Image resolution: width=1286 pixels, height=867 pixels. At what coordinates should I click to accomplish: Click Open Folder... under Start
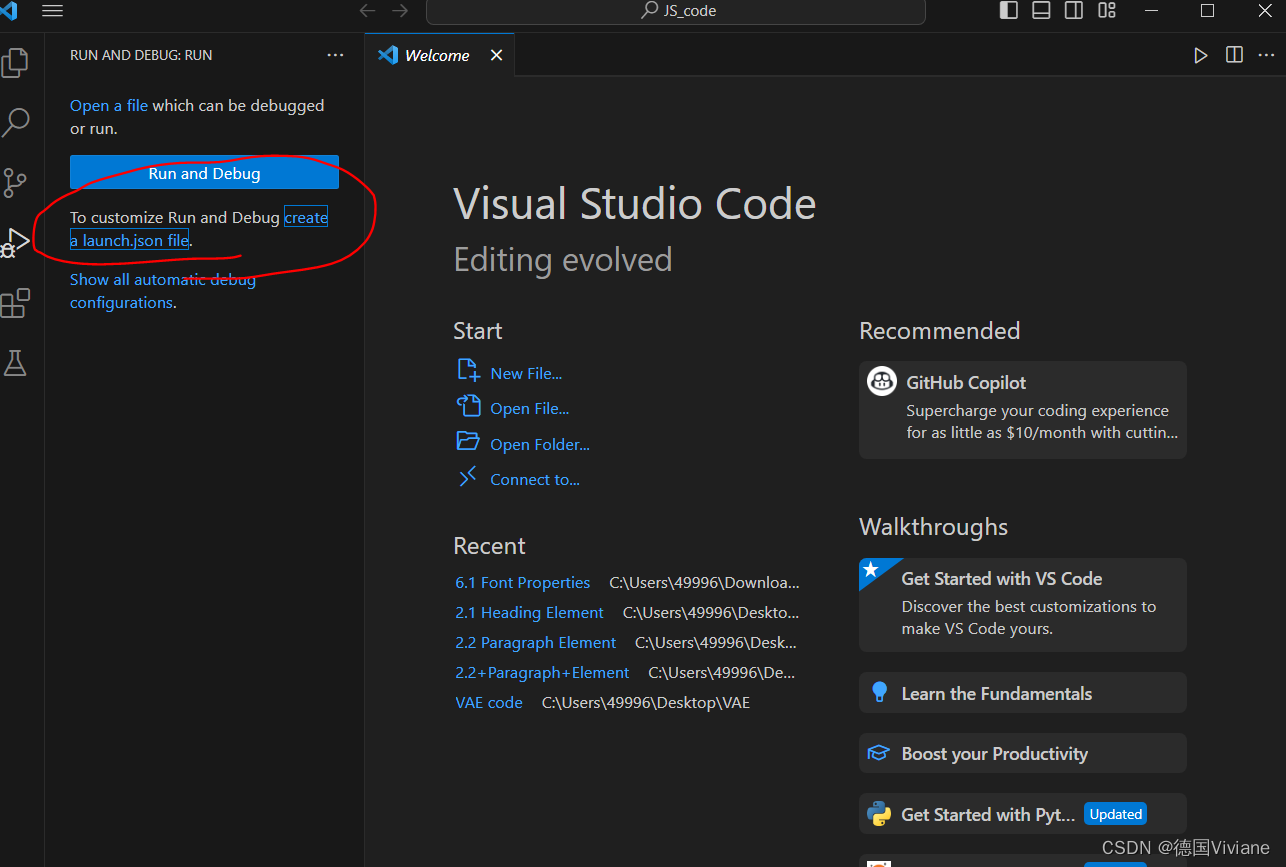(540, 444)
